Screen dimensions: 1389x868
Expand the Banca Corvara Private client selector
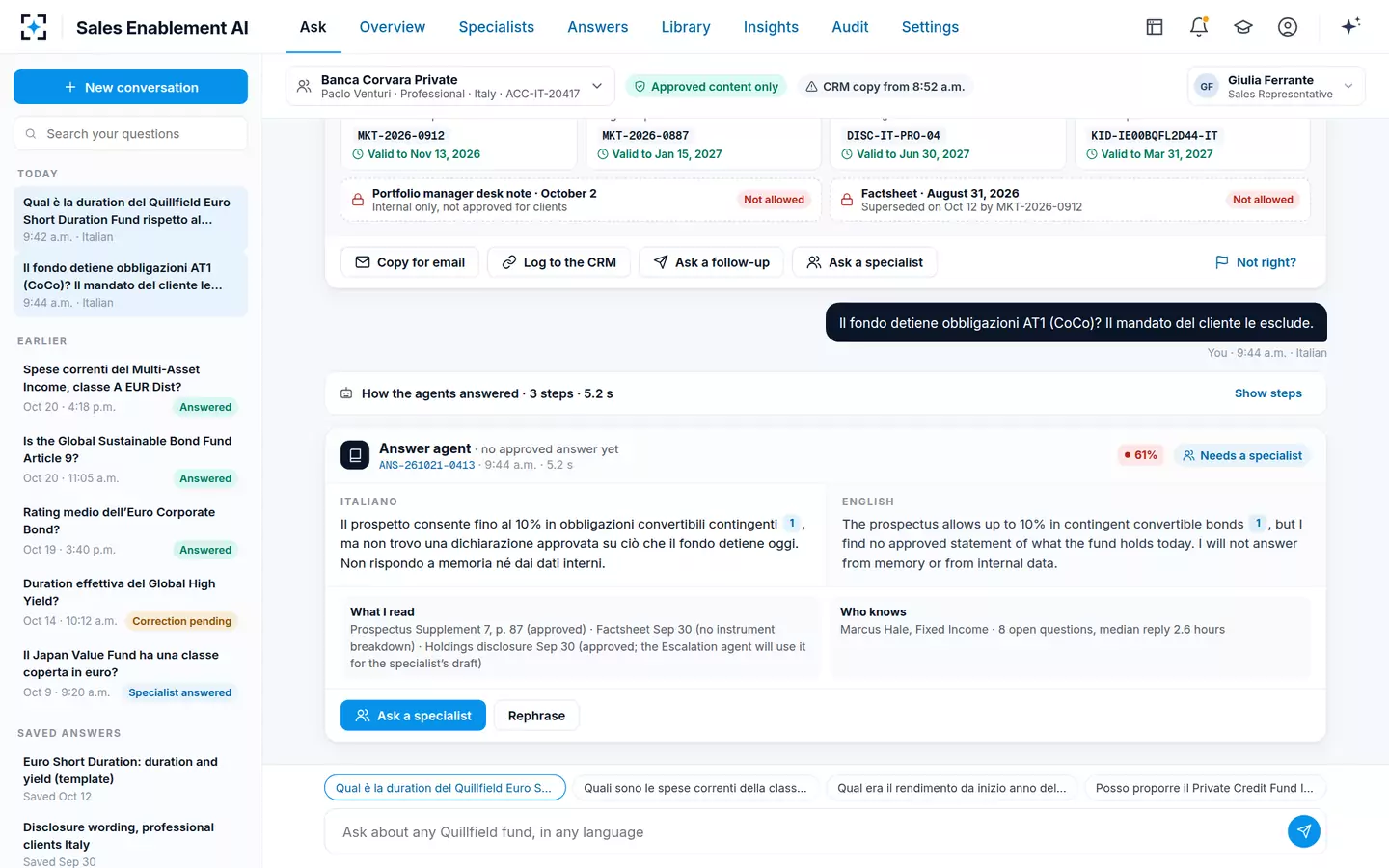[450, 87]
